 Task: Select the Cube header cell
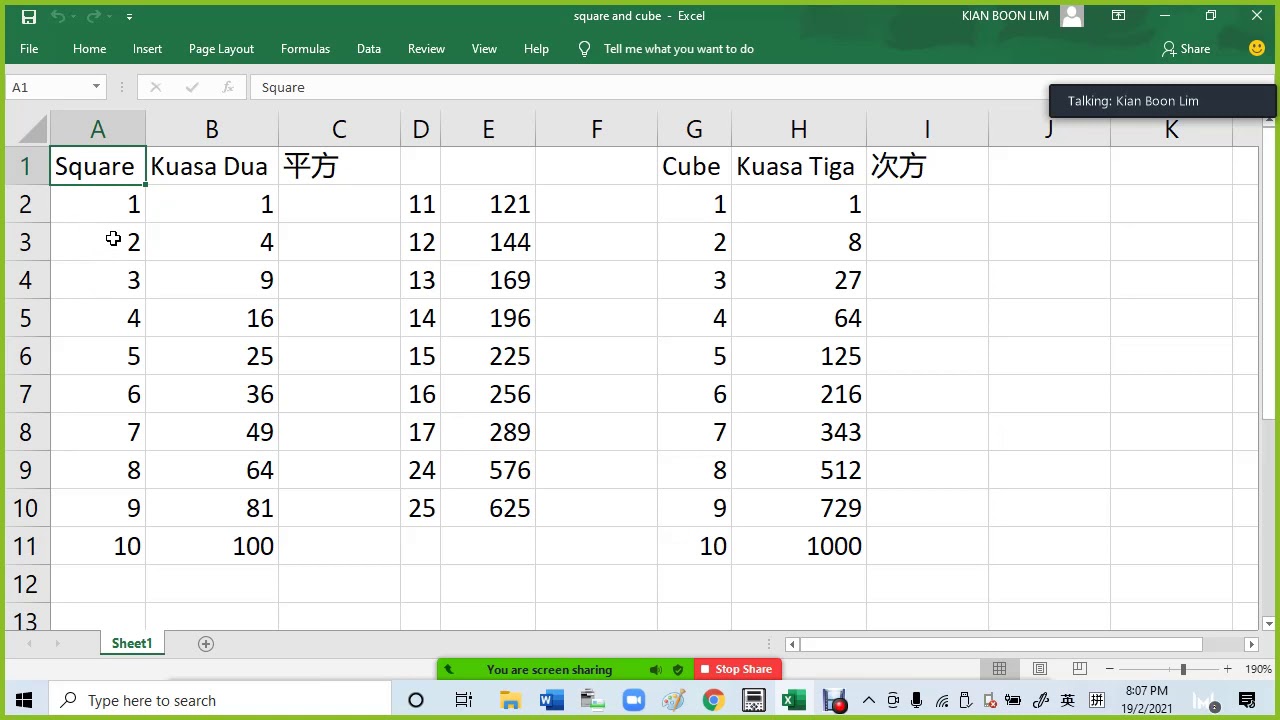click(694, 166)
